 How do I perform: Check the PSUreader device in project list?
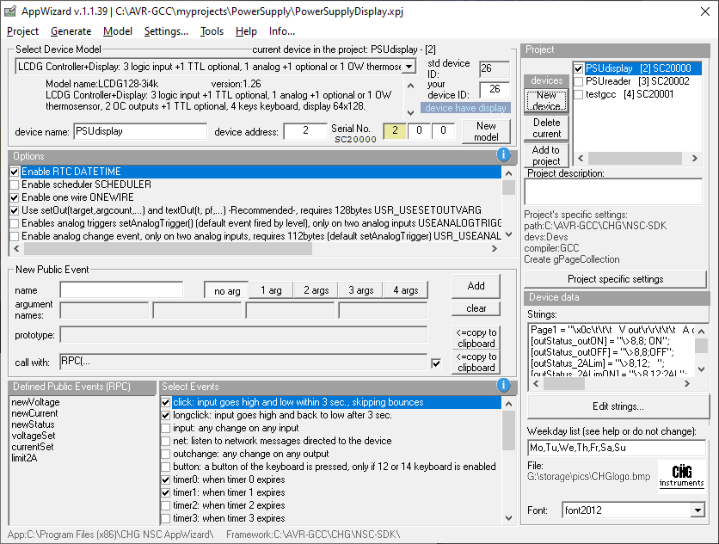[579, 82]
